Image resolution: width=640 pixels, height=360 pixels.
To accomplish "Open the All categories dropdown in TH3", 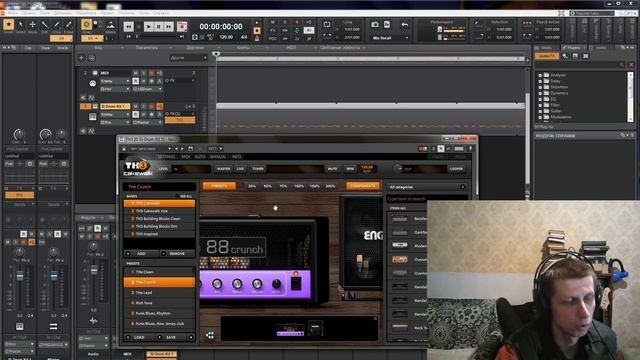I will tap(427, 187).
